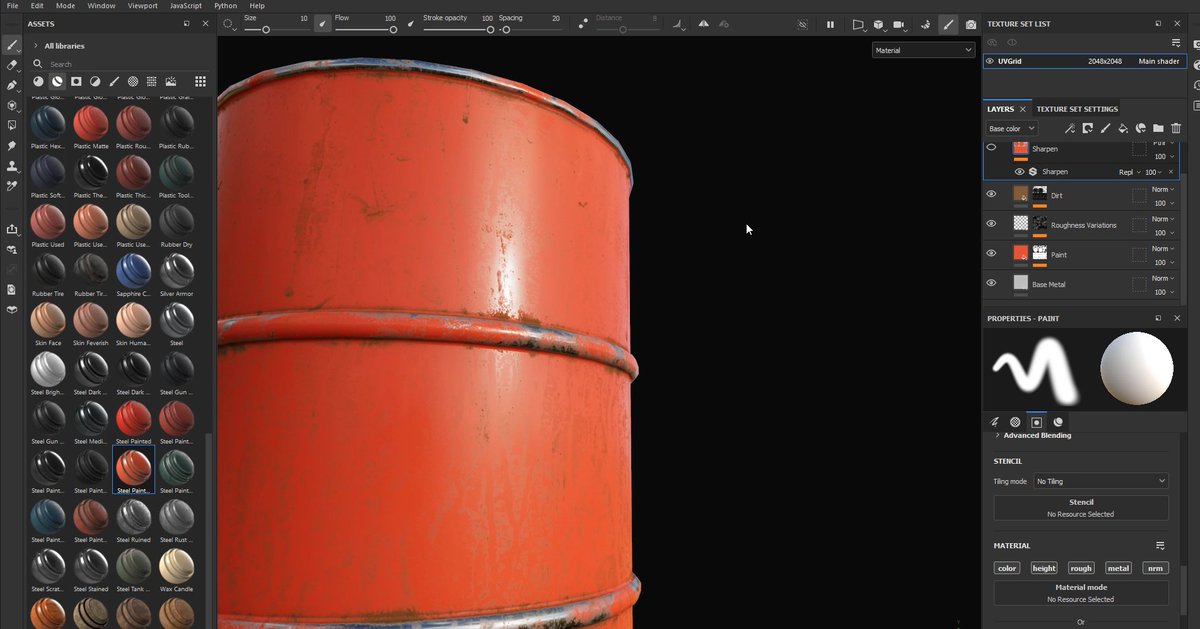
Task: Open the Viewport menu
Action: [143, 6]
